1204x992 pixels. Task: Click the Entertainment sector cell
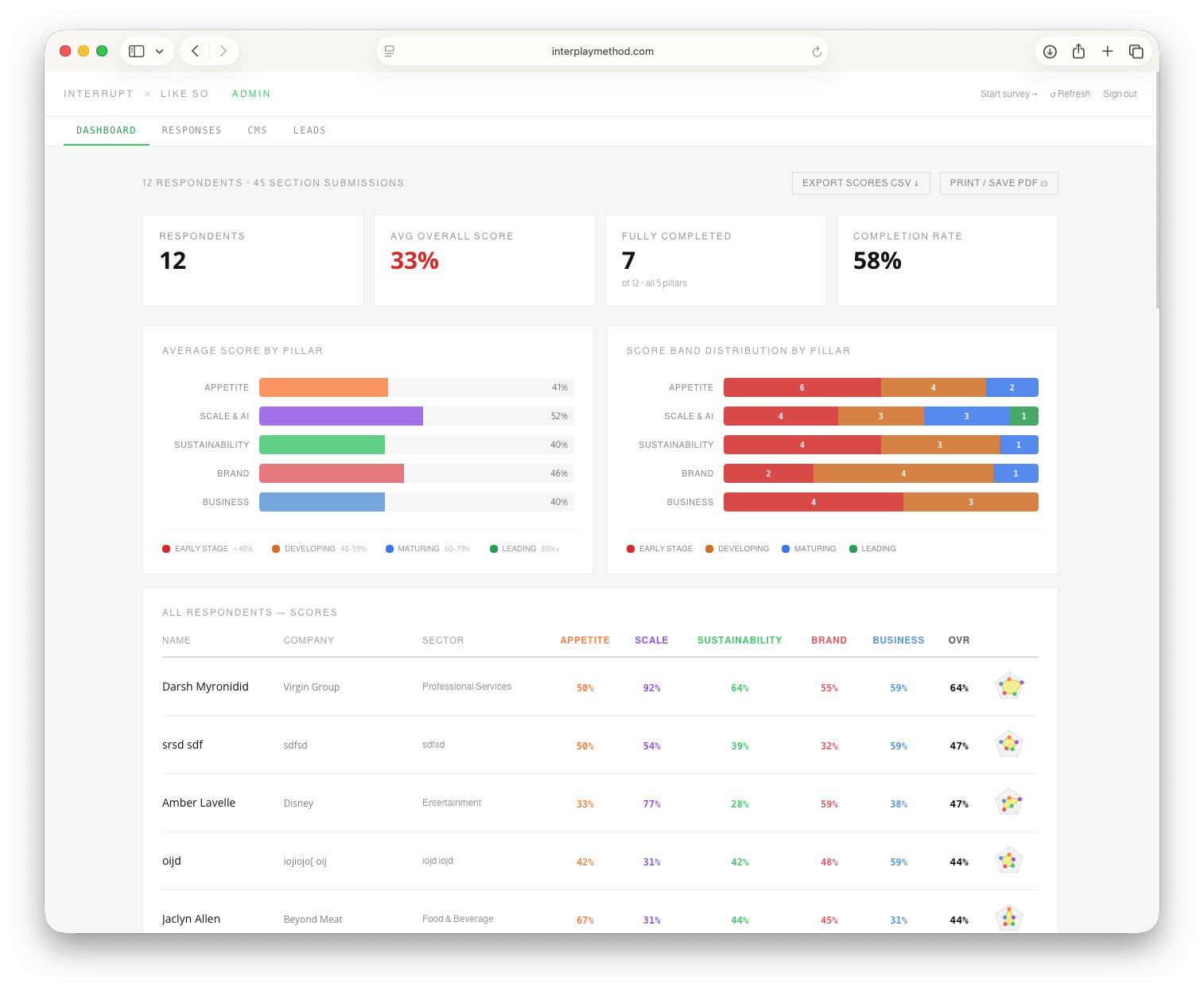(x=452, y=803)
